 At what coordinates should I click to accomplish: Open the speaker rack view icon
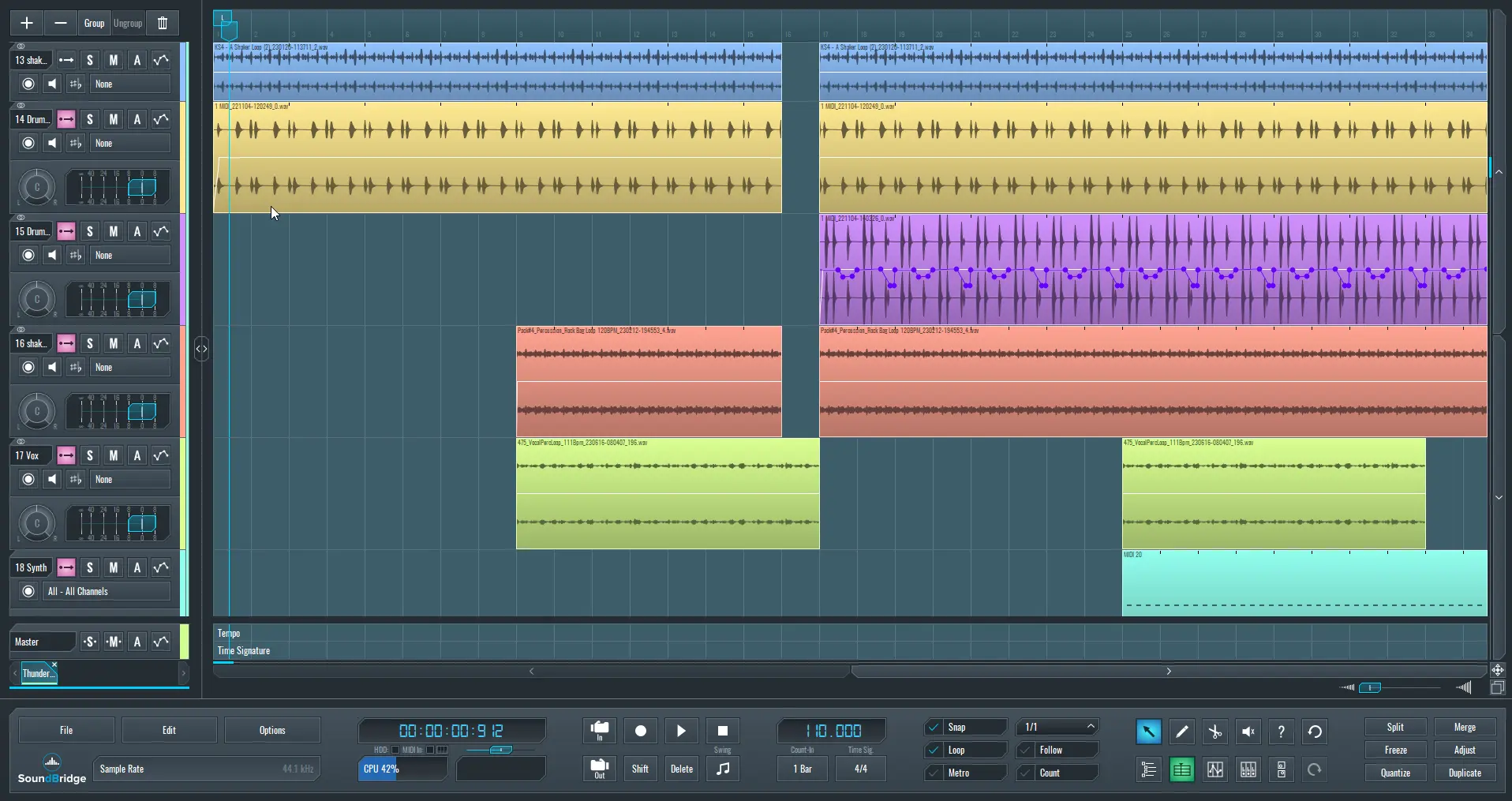pyautogui.click(x=1282, y=769)
